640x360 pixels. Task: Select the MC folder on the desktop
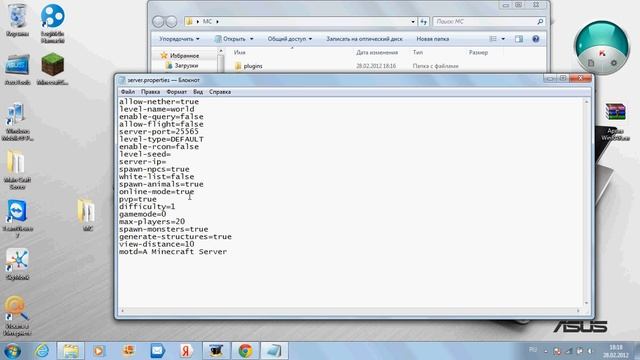click(87, 214)
